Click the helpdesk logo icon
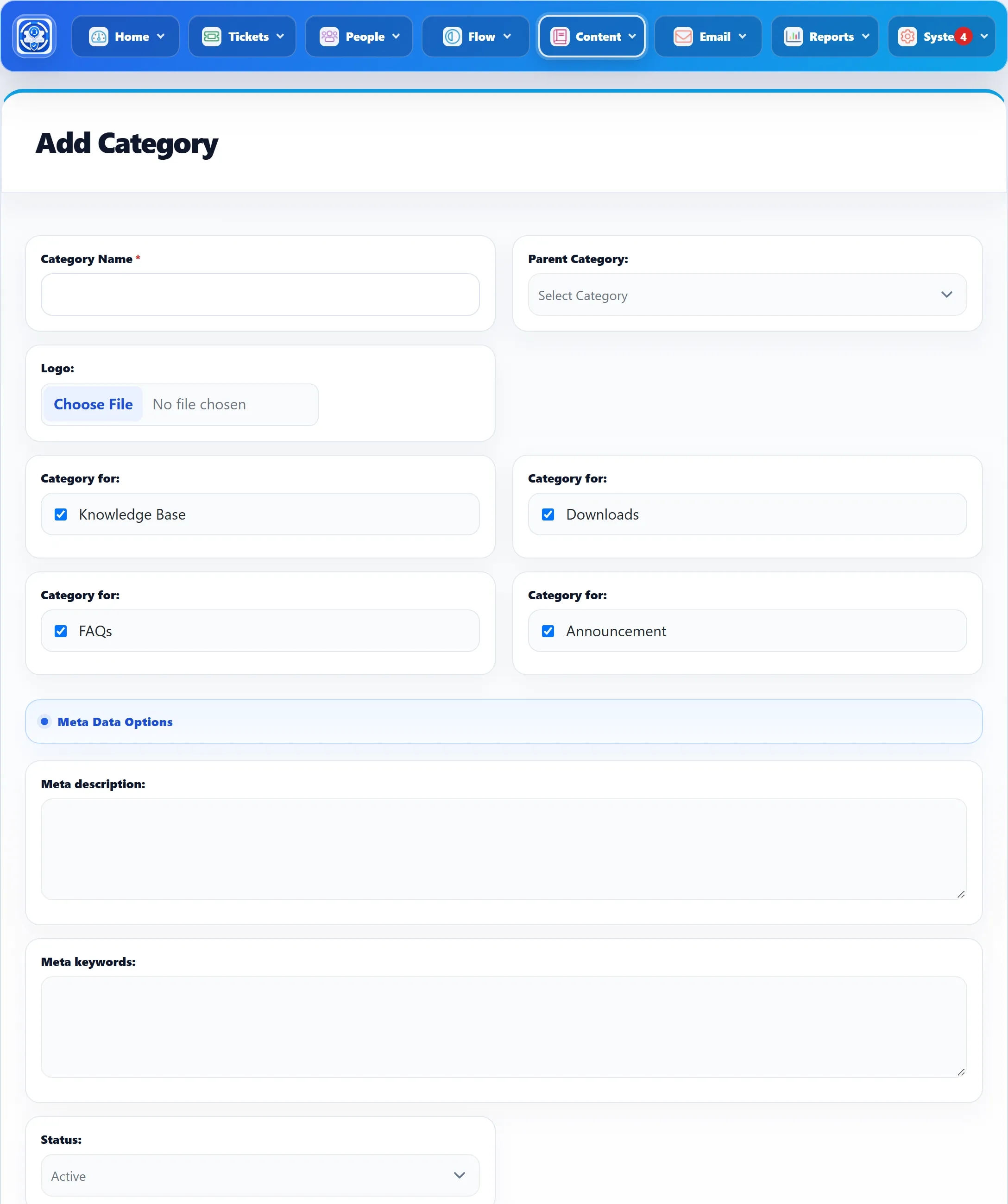 coord(34,36)
